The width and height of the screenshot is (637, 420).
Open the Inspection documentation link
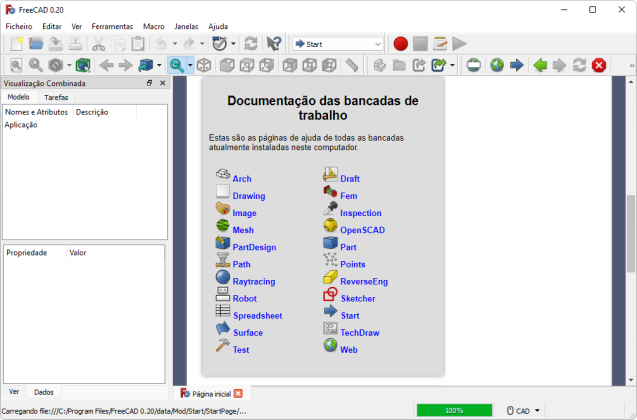tap(361, 213)
